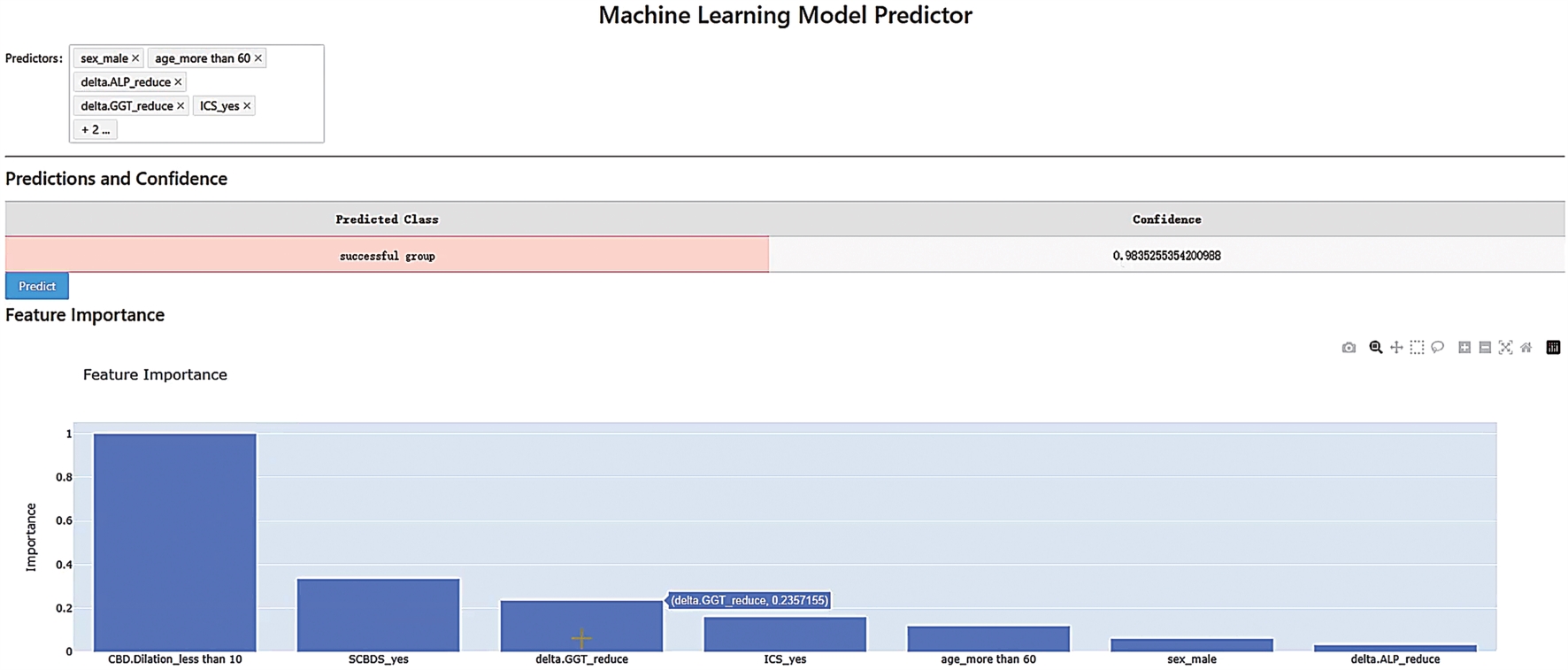Open the Plotly logo link
The width and height of the screenshot is (1568, 670).
[1553, 348]
